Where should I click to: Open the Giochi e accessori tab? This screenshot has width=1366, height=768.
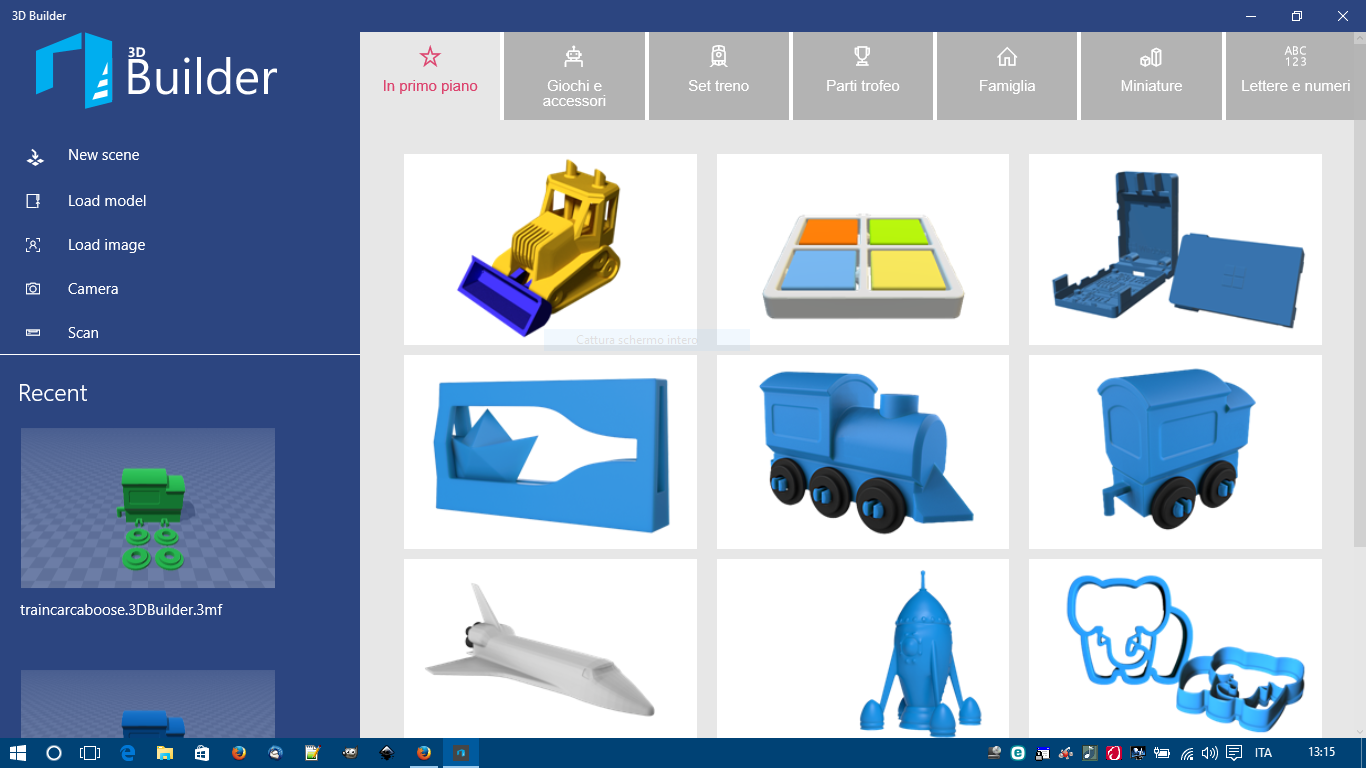(x=574, y=76)
